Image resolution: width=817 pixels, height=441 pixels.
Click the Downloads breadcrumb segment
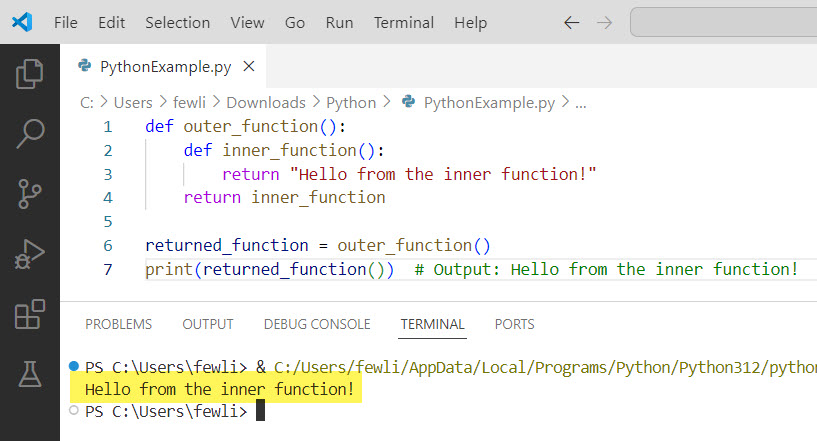pos(266,103)
